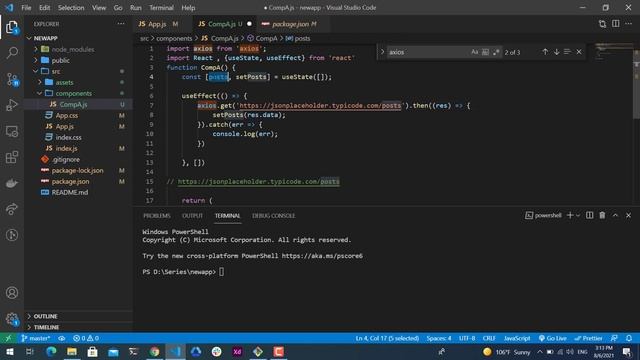Toggle Prettier in status bar
The width and height of the screenshot is (640, 360).
(x=588, y=338)
